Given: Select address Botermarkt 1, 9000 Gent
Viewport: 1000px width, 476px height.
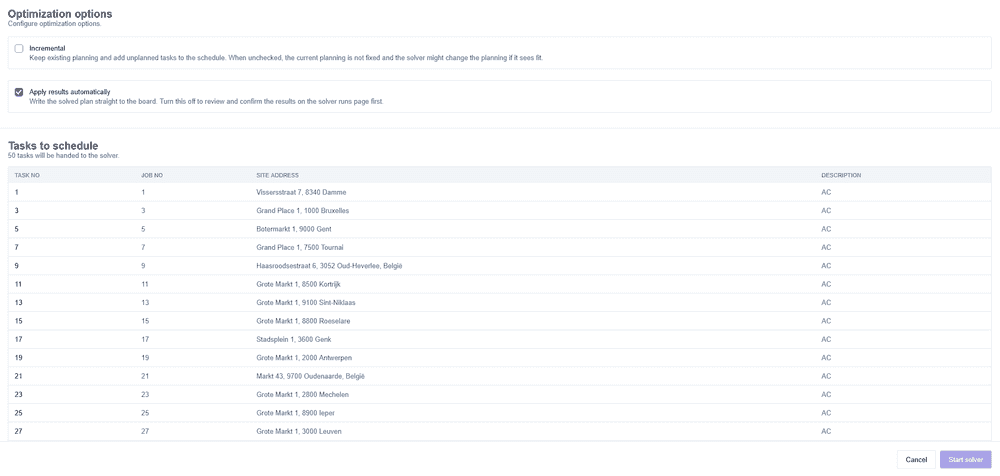Looking at the screenshot, I should click(293, 229).
